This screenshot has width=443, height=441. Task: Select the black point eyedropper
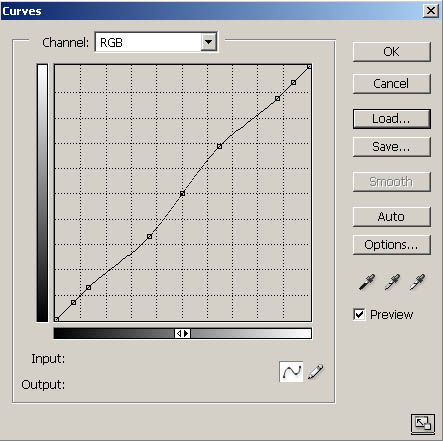[367, 282]
